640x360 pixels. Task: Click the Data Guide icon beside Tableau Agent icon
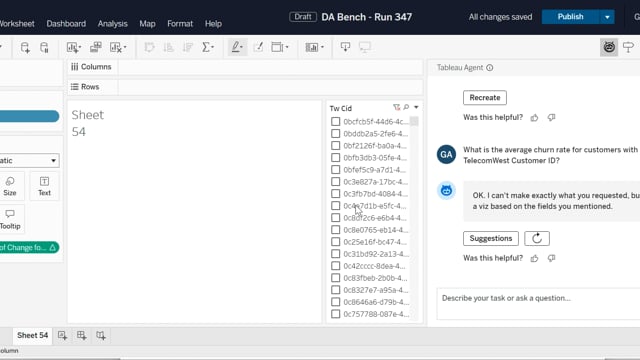pyautogui.click(x=629, y=47)
